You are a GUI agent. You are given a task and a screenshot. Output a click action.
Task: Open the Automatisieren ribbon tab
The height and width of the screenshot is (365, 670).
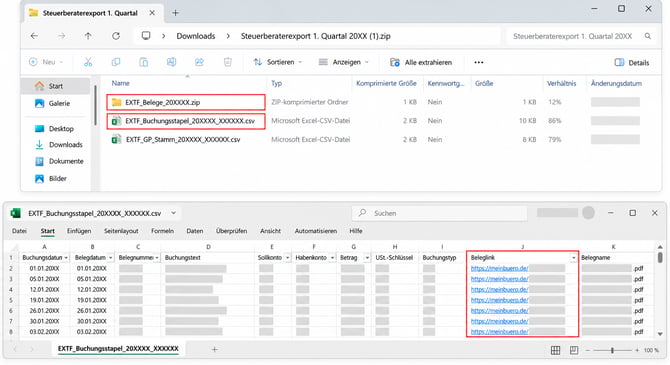point(316,231)
